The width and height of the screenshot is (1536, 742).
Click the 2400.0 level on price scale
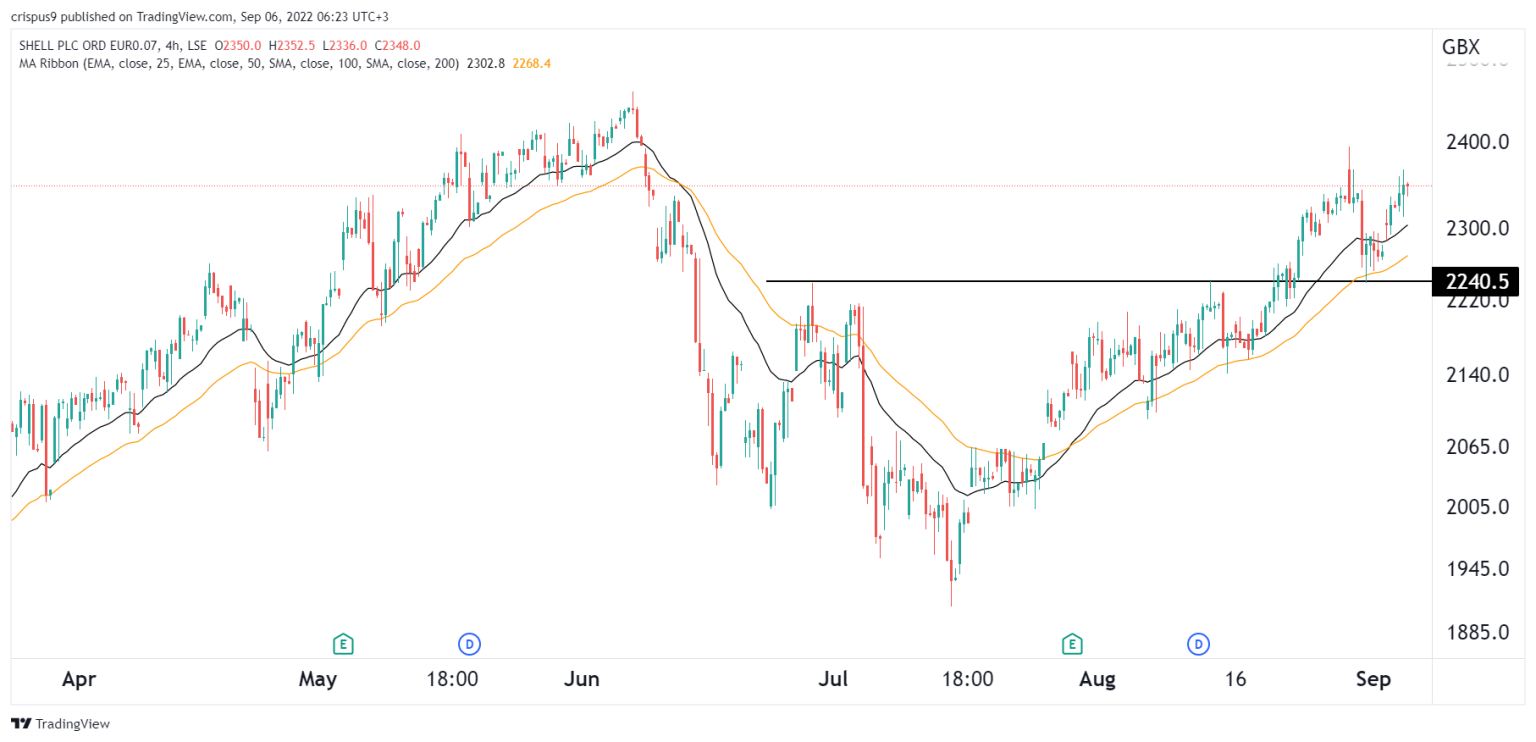pyautogui.click(x=1478, y=143)
